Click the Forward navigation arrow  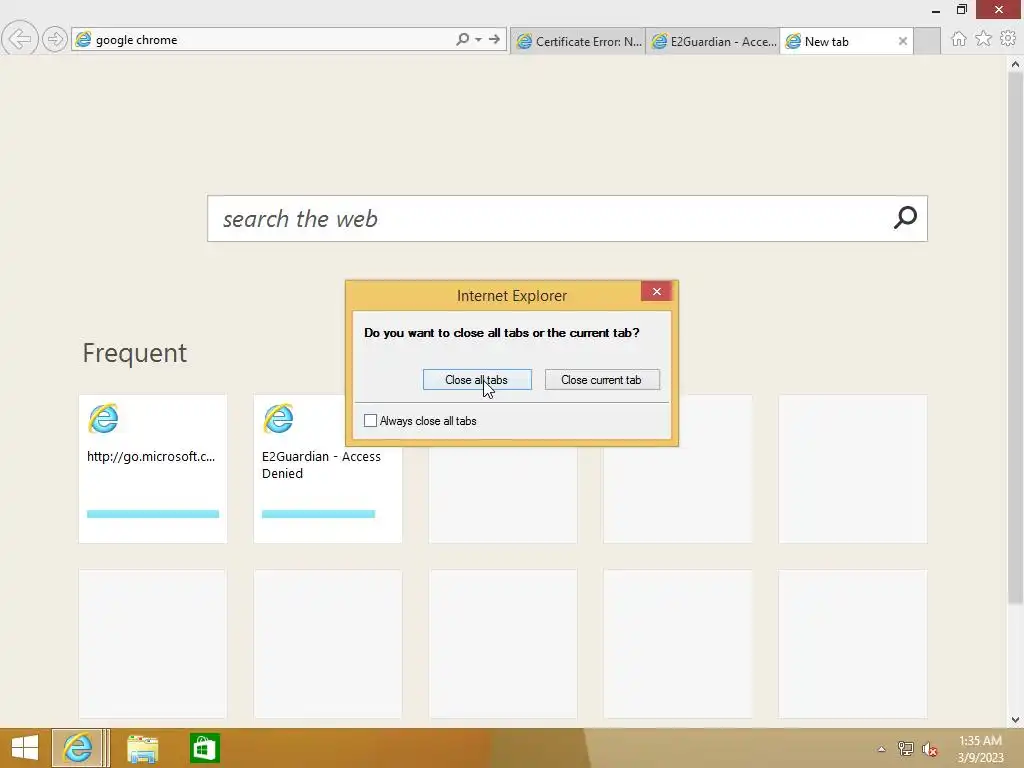pos(55,39)
